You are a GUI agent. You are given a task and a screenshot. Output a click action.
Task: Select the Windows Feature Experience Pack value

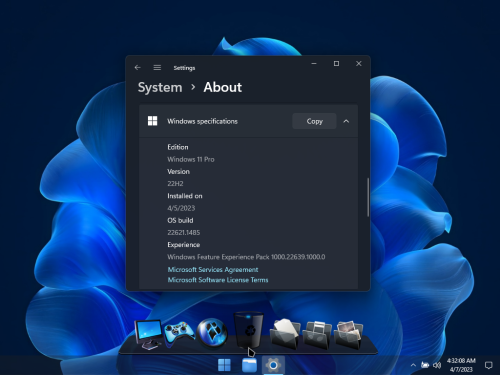pyautogui.click(x=246, y=257)
